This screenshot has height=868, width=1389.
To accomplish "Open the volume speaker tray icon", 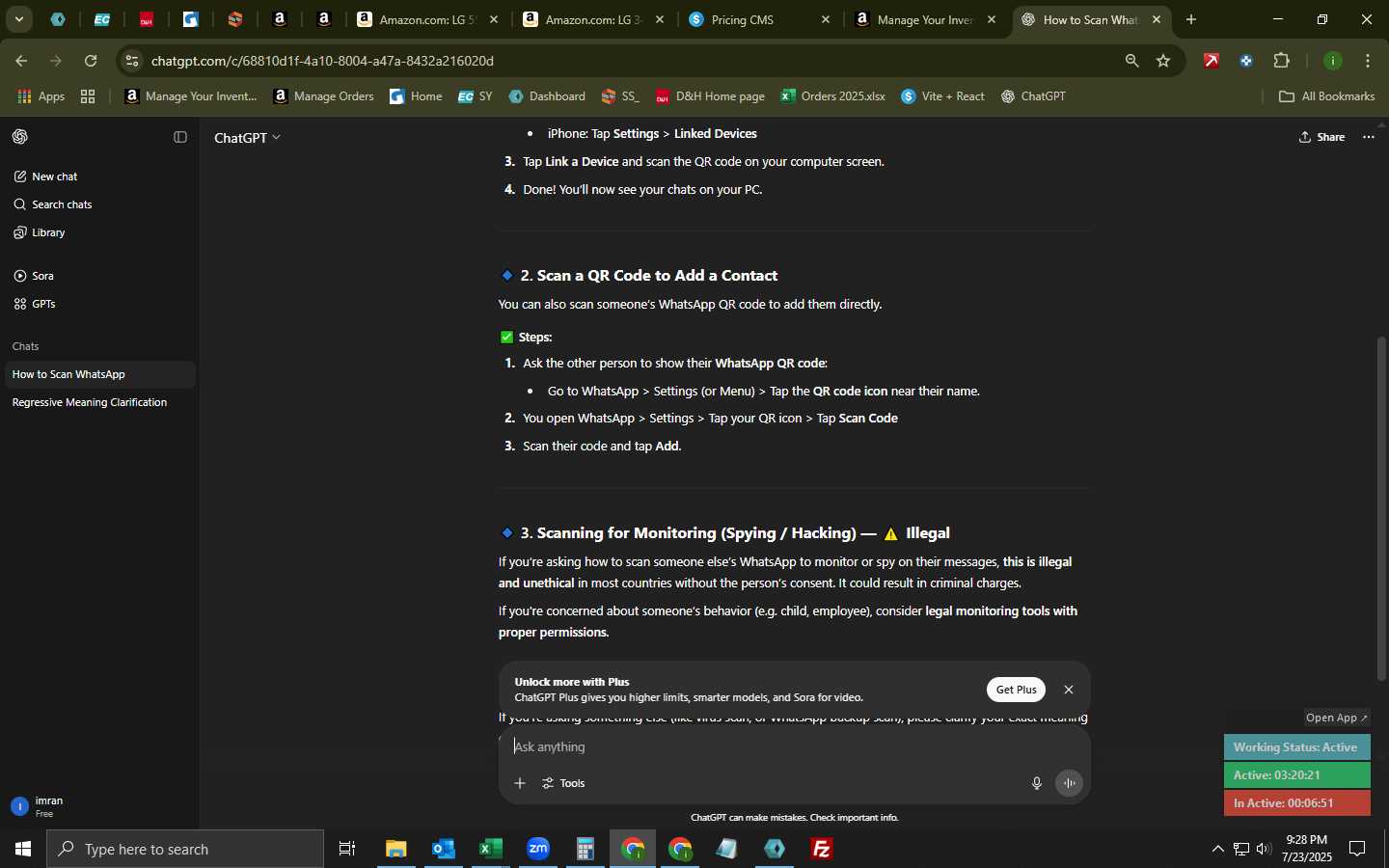I will click(1264, 850).
